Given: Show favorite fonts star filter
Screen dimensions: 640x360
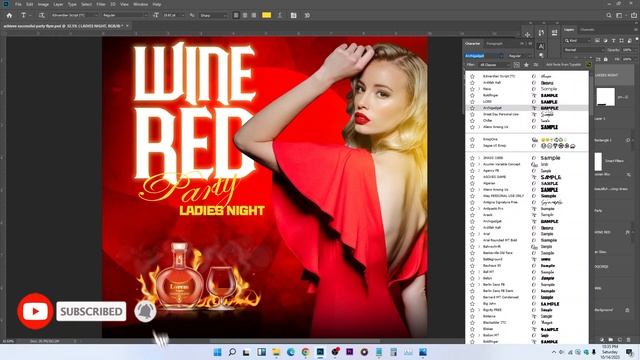Looking at the screenshot, I should [527, 65].
